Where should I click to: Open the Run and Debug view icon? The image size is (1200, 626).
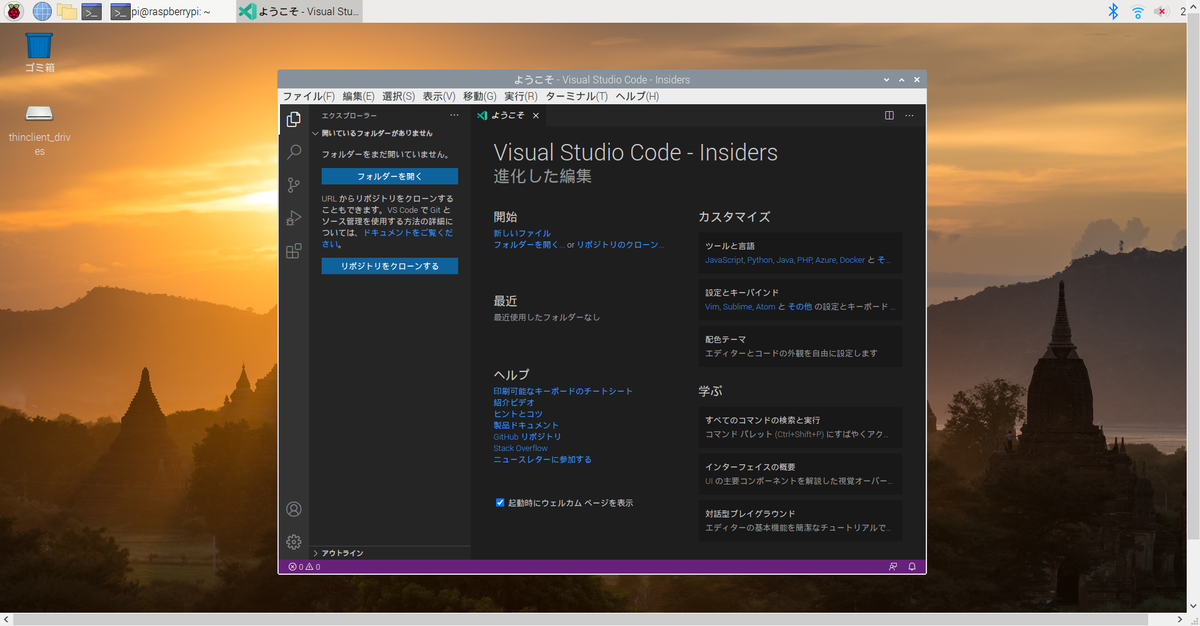(293, 218)
